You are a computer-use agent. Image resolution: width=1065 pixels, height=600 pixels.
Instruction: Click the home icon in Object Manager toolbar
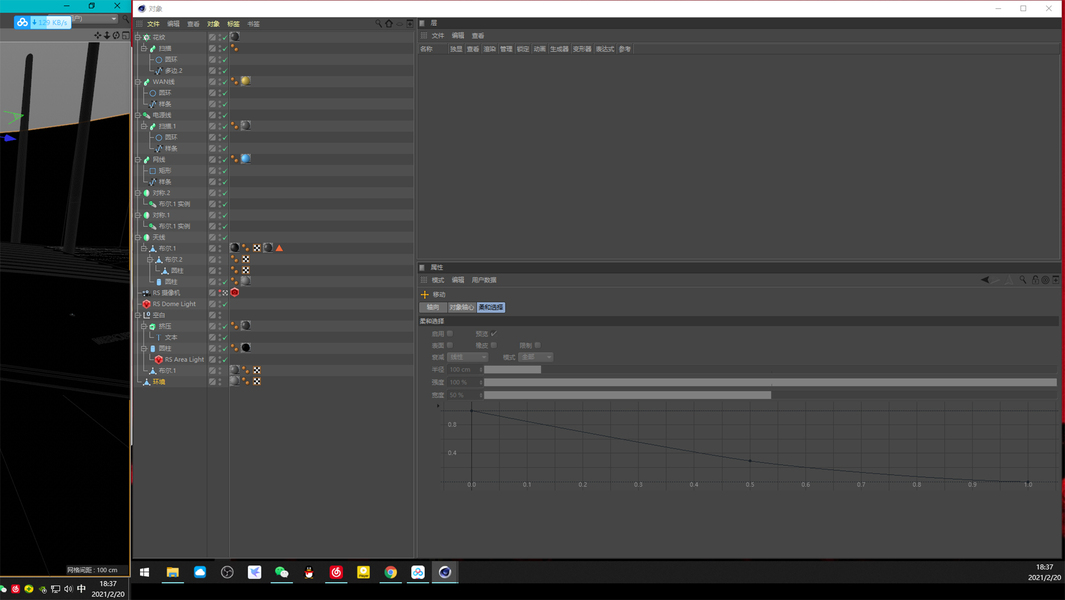tap(389, 24)
